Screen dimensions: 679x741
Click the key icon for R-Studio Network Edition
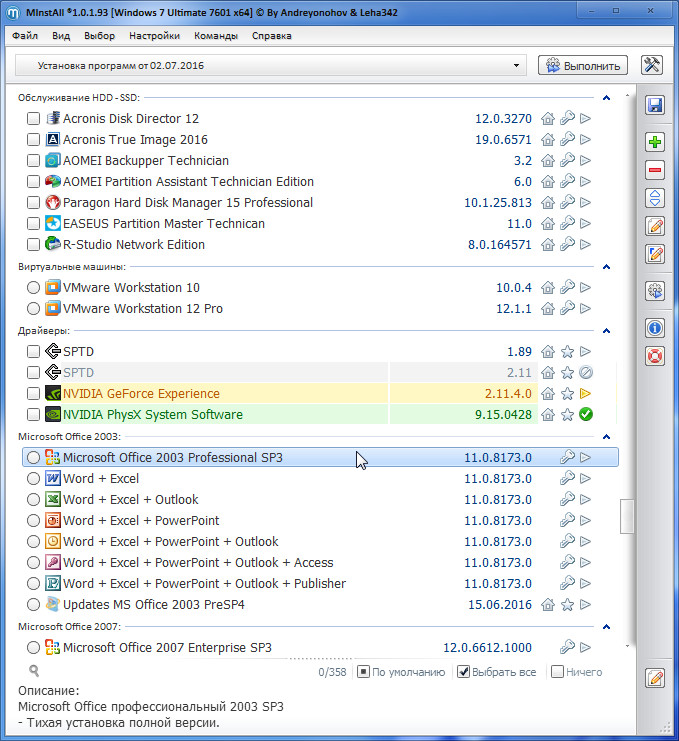click(x=567, y=244)
